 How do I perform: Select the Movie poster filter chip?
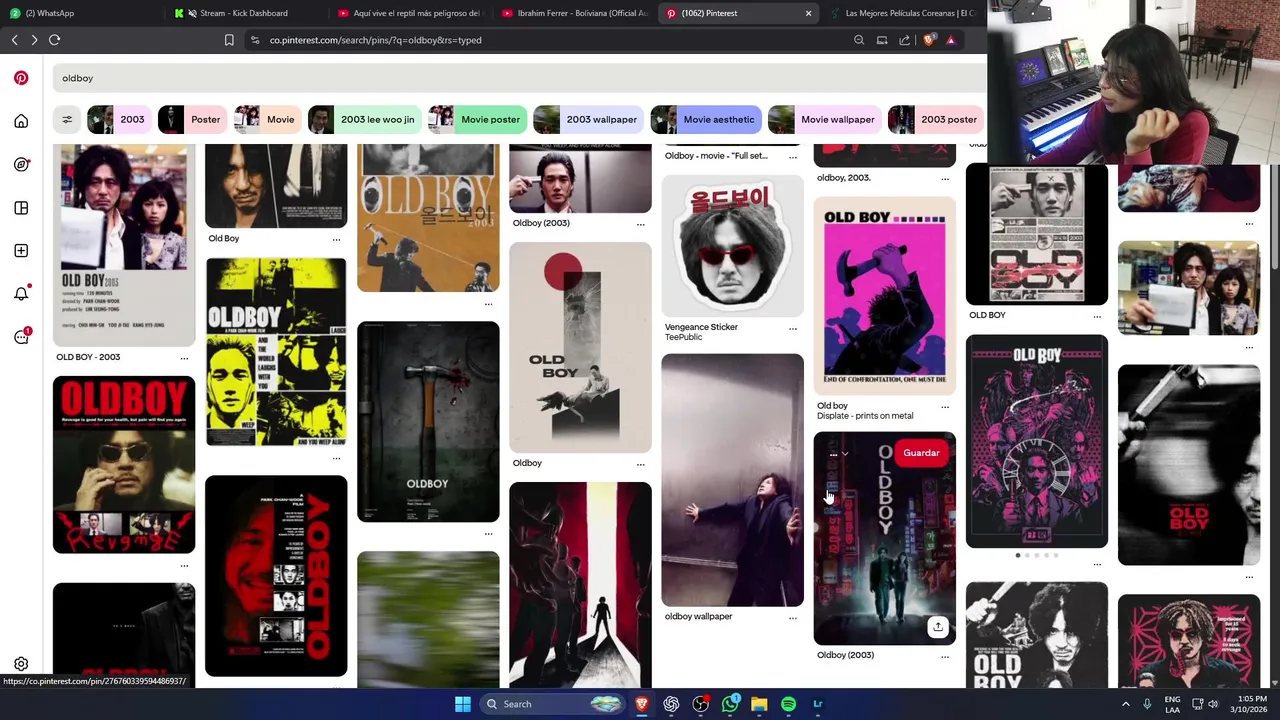(x=479, y=119)
